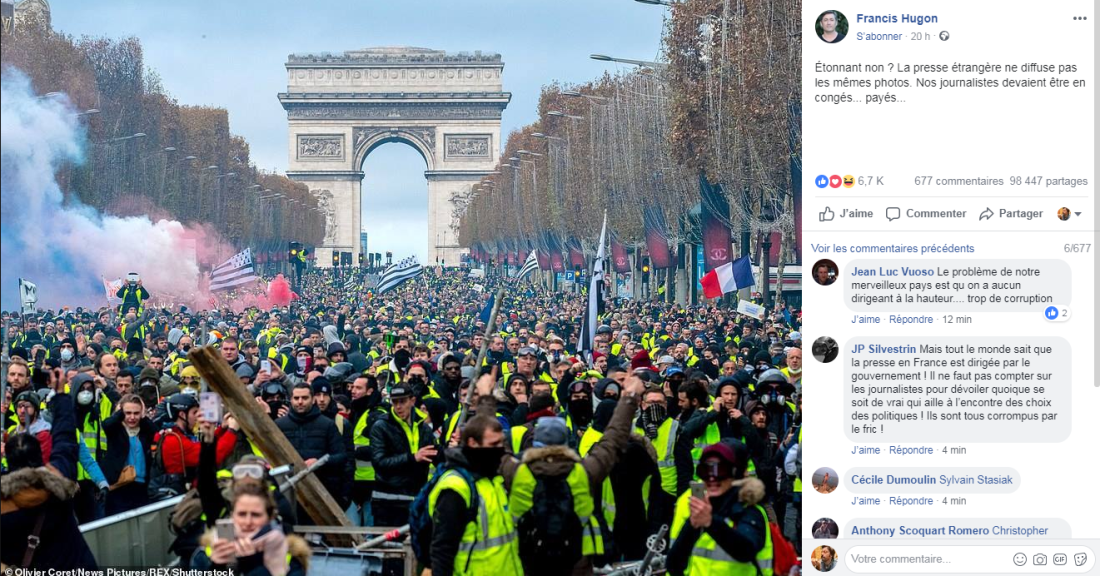This screenshot has width=1100, height=576.
Task: Click into the Votre commentaire field
Action: click(927, 559)
